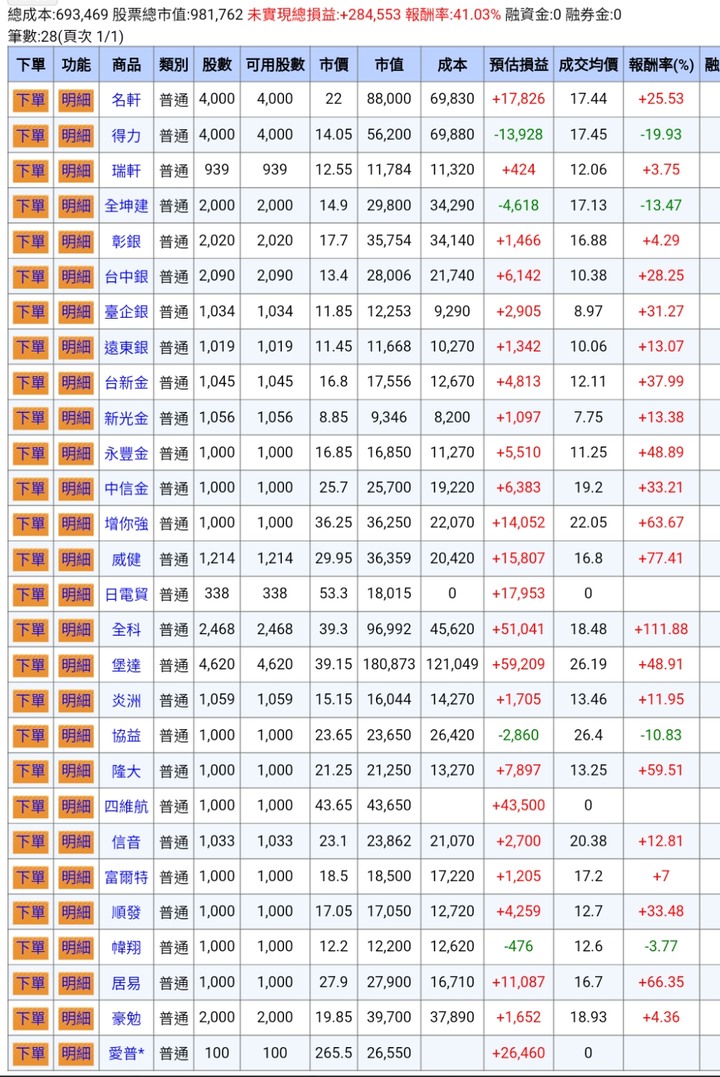The height and width of the screenshot is (1077, 720).
Task: Click the 成本 column header
Action: point(452,65)
